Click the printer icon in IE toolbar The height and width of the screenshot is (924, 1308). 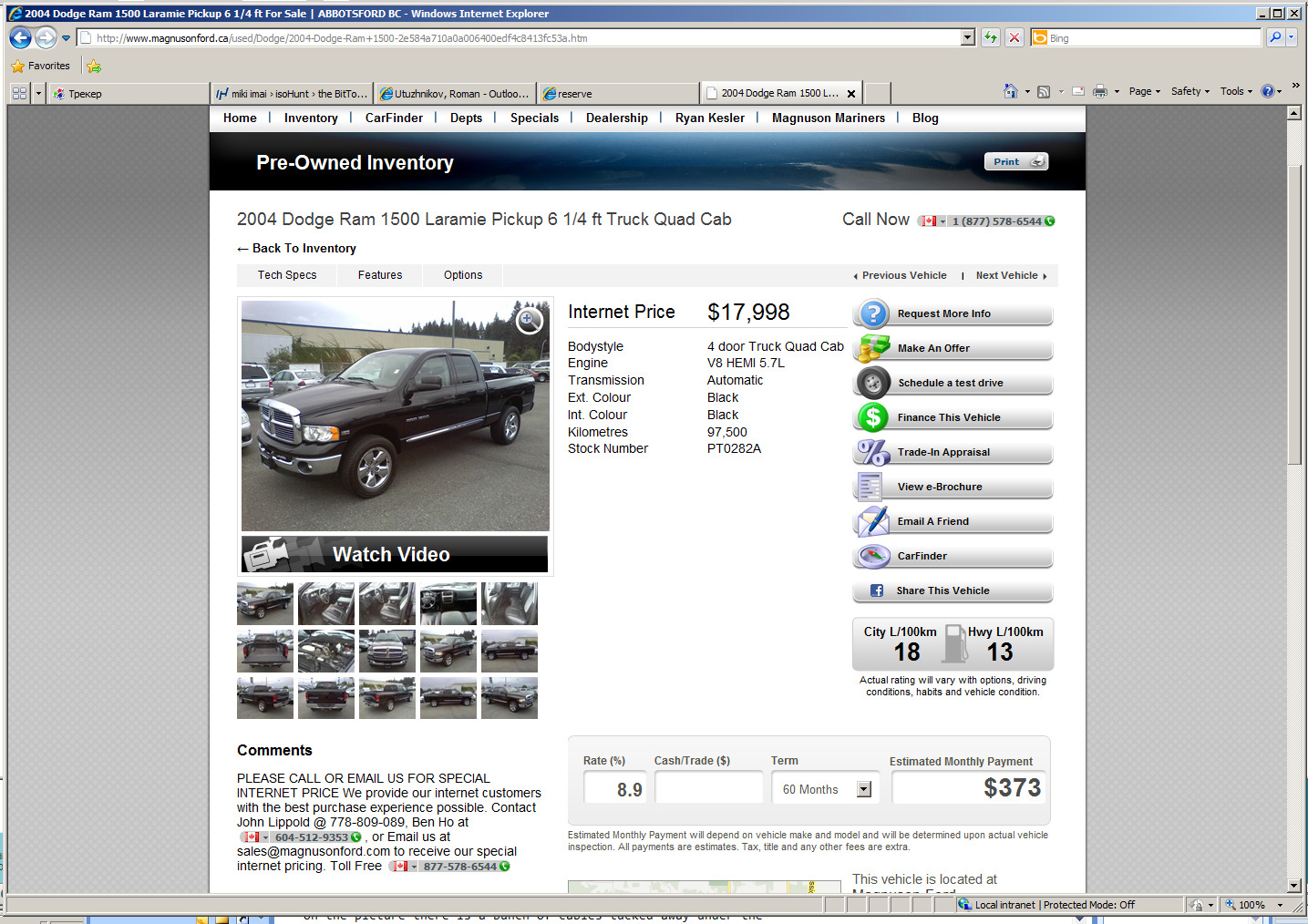click(x=1100, y=91)
